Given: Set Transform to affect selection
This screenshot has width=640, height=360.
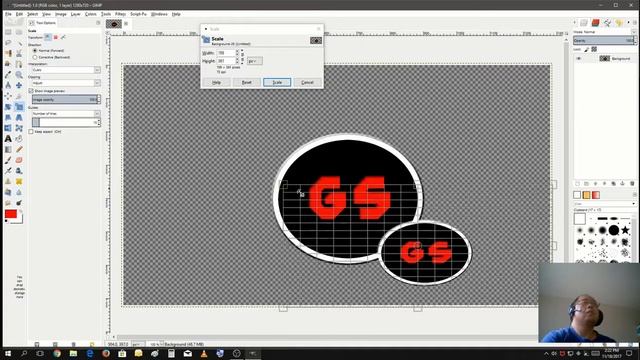Looking at the screenshot, I should [56, 37].
